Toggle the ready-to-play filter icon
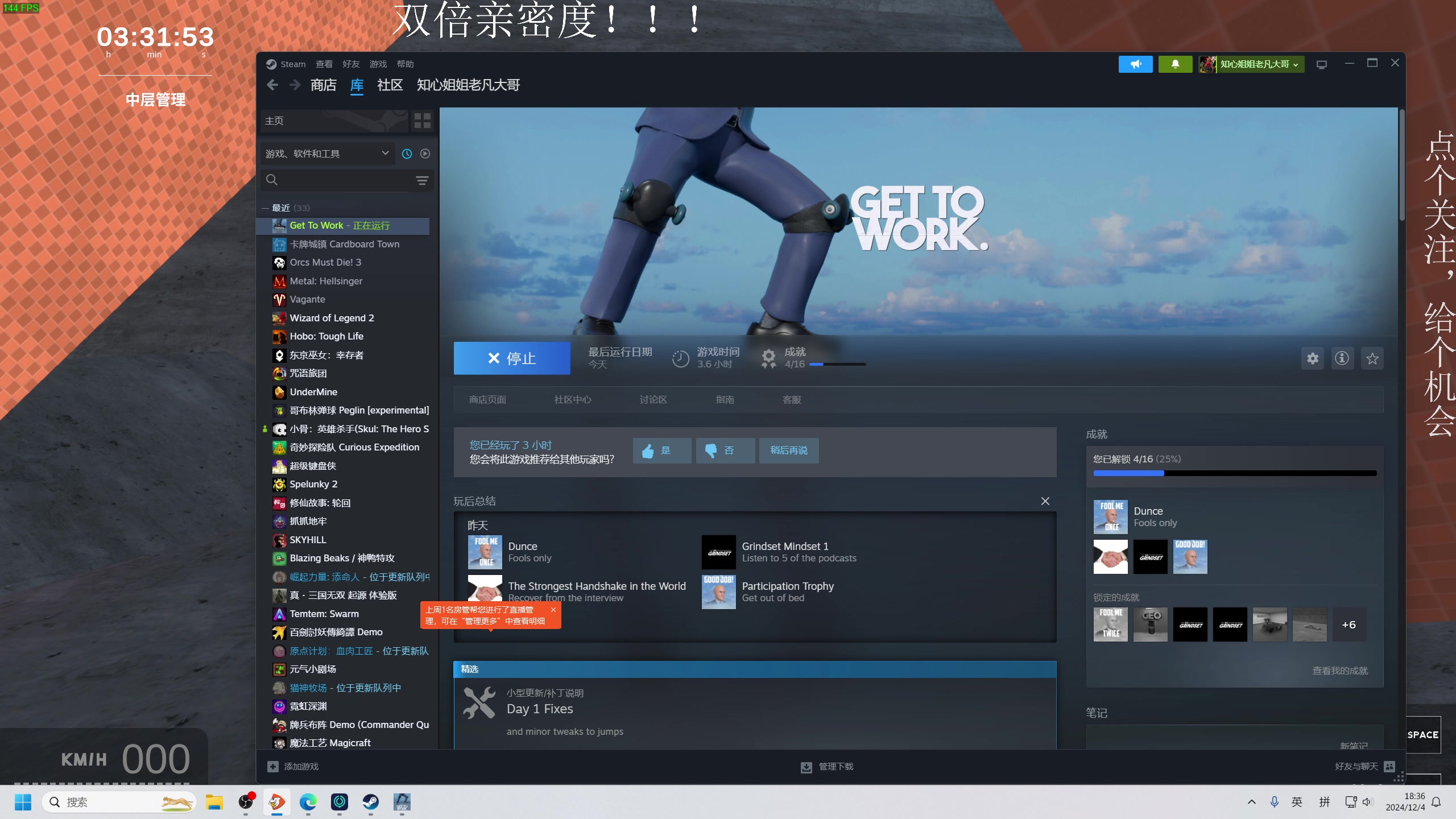The height and width of the screenshot is (819, 1456). (425, 154)
